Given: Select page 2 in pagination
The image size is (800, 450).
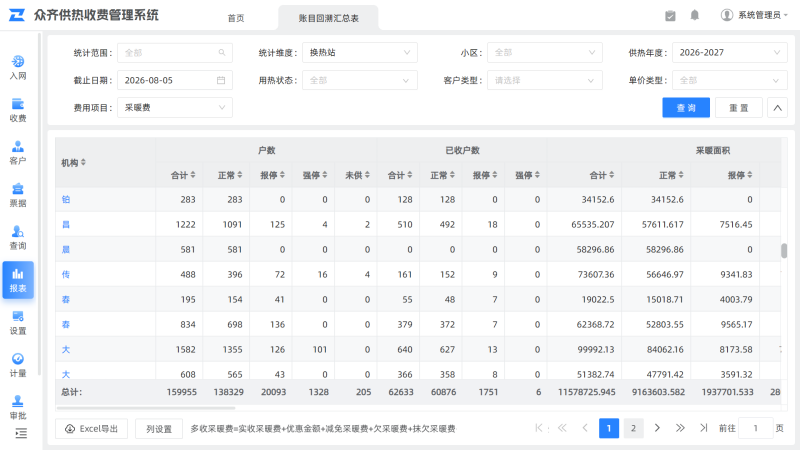Looking at the screenshot, I should 633,428.
